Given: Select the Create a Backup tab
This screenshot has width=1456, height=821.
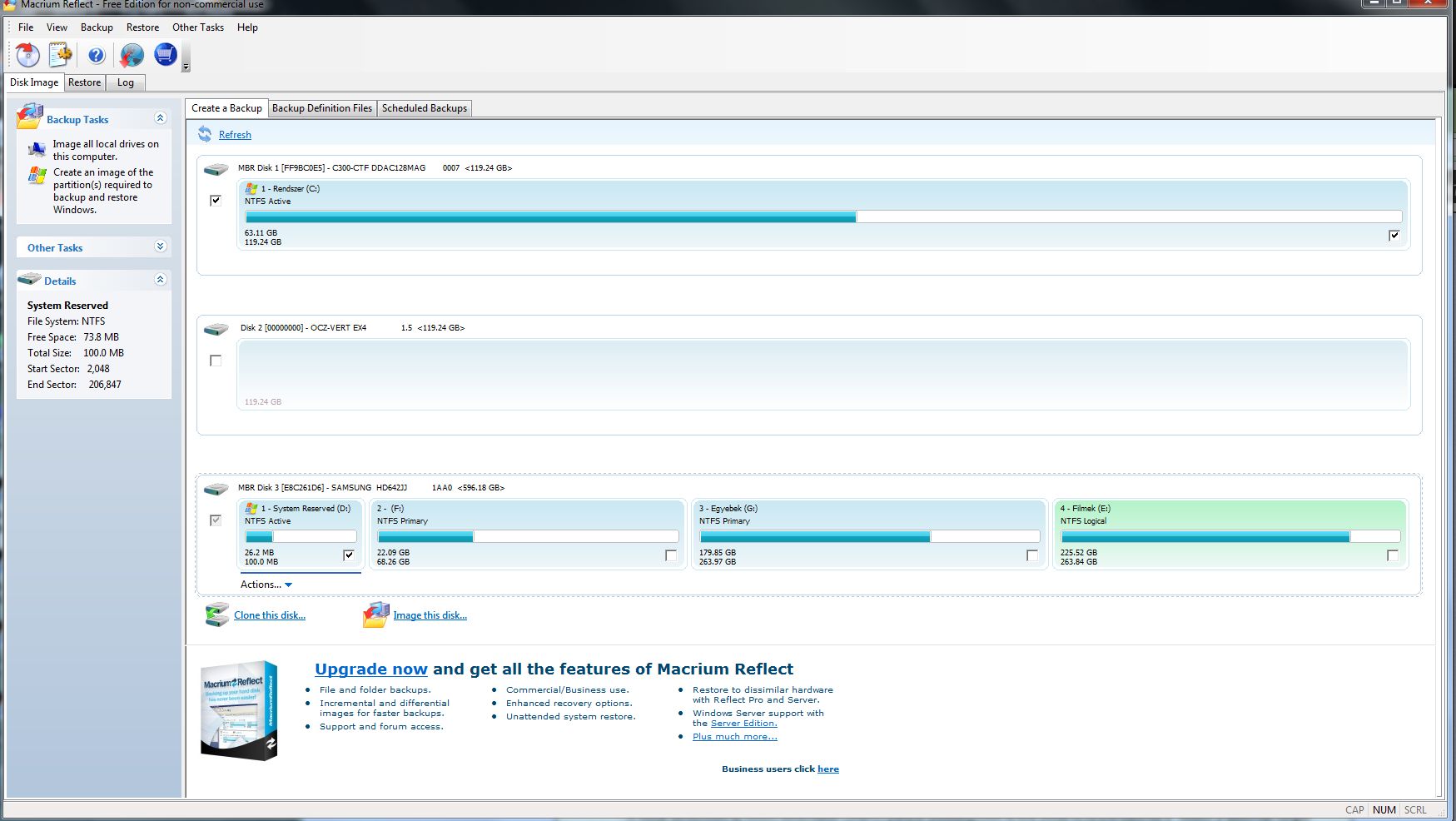Looking at the screenshot, I should [226, 108].
